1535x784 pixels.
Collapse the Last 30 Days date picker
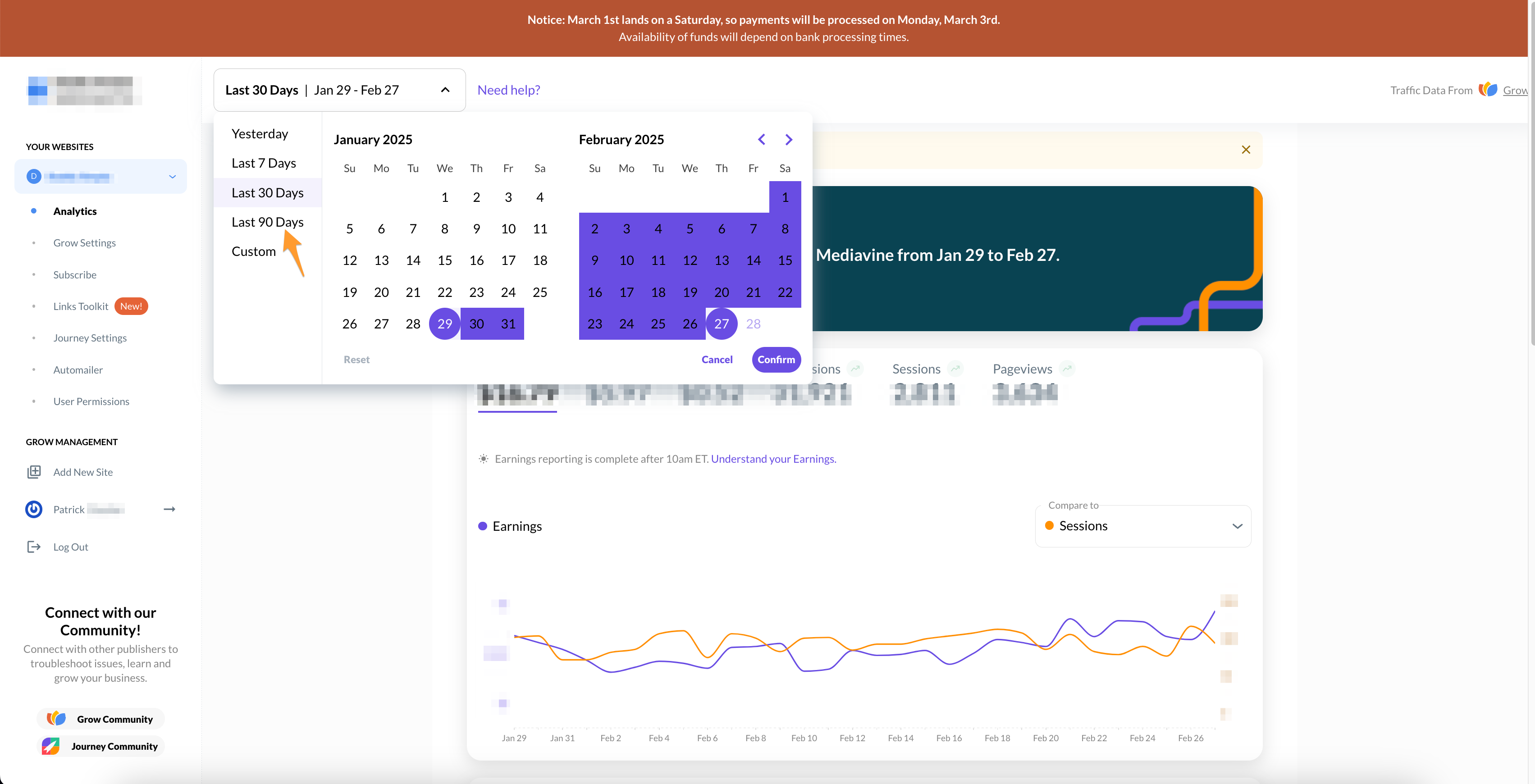pos(445,90)
